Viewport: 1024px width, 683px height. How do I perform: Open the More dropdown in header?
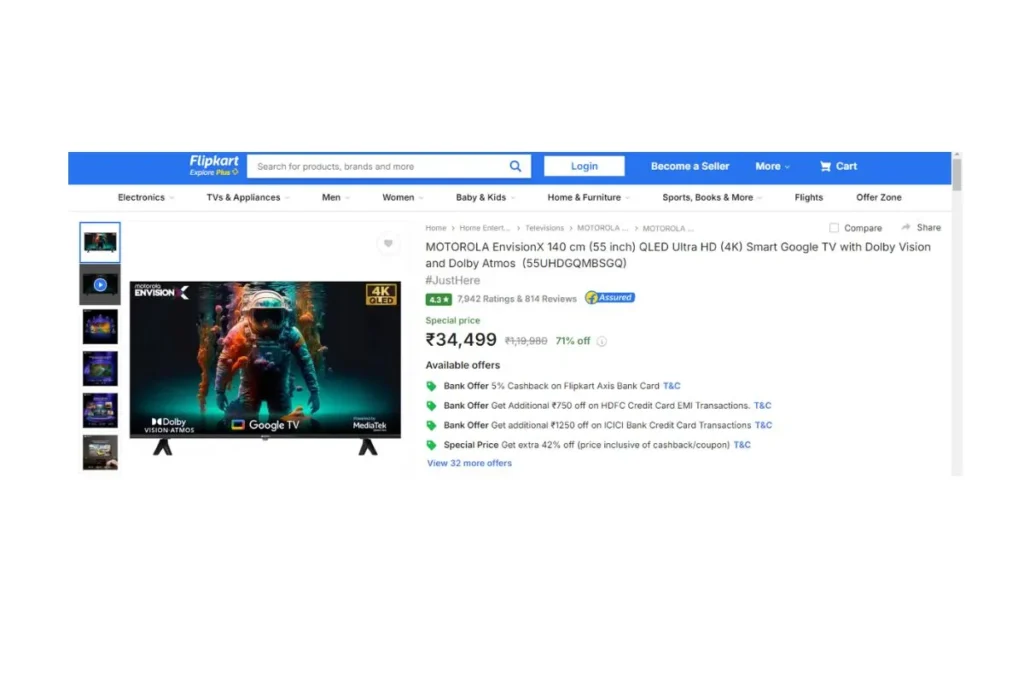click(773, 167)
